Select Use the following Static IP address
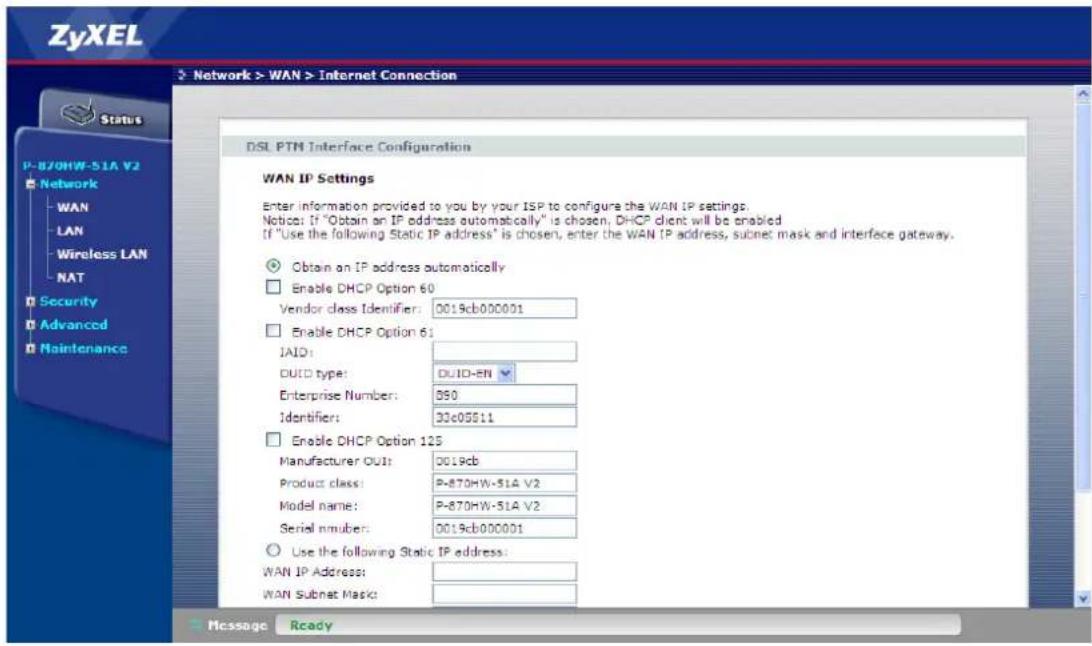 [x=274, y=551]
